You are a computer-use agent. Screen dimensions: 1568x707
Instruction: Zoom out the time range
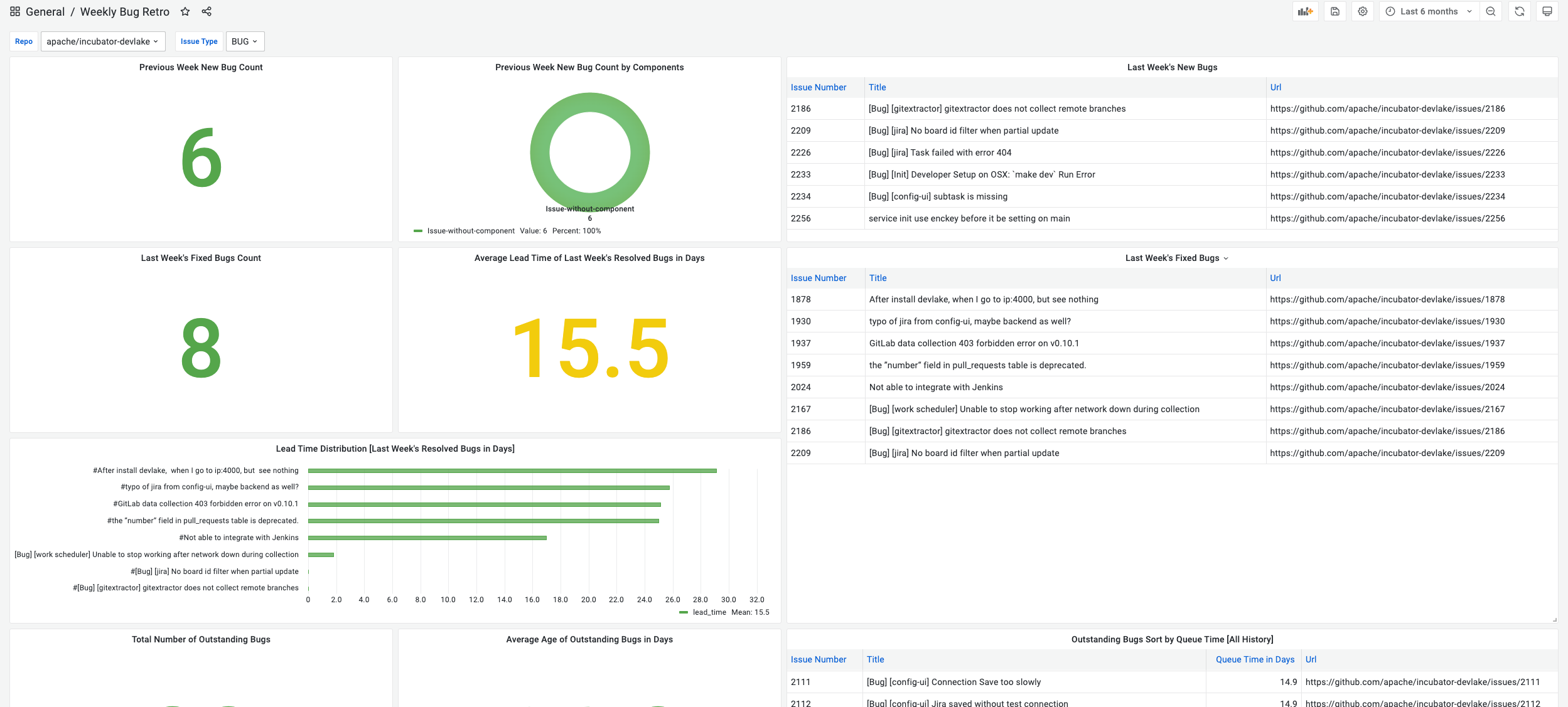coord(1491,11)
